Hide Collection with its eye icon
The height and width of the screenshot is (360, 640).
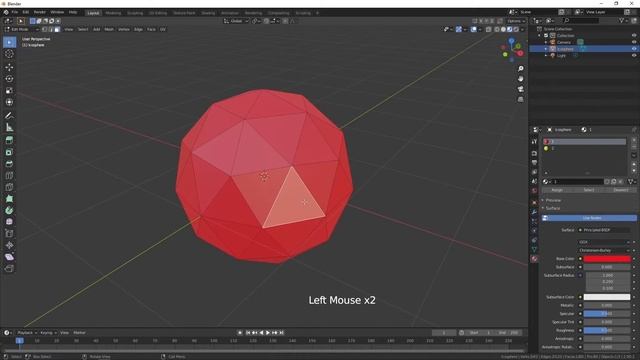point(634,36)
